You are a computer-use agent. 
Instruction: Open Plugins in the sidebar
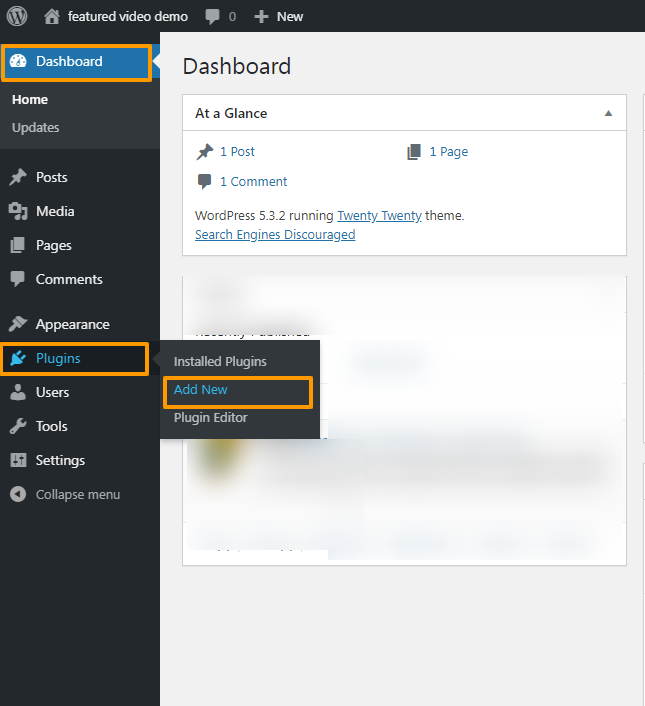pos(58,358)
